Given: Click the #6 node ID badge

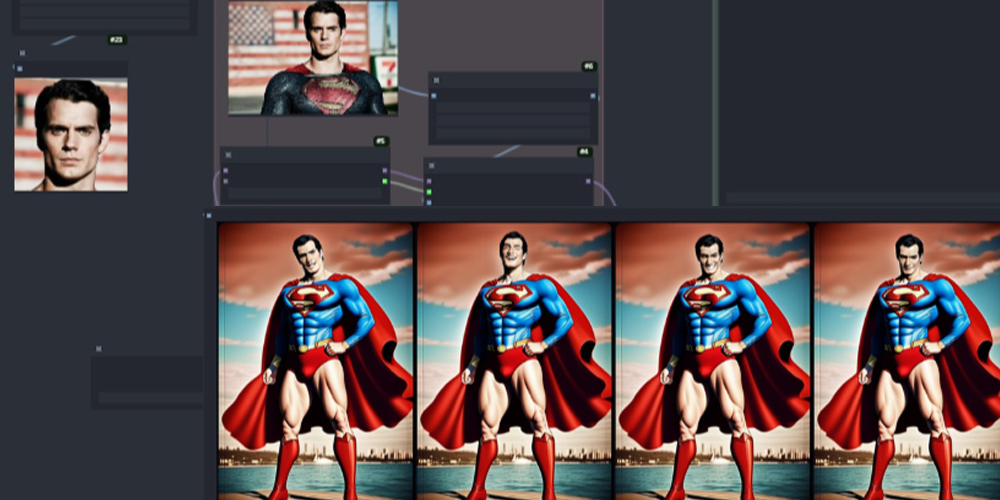Looking at the screenshot, I should (x=589, y=66).
